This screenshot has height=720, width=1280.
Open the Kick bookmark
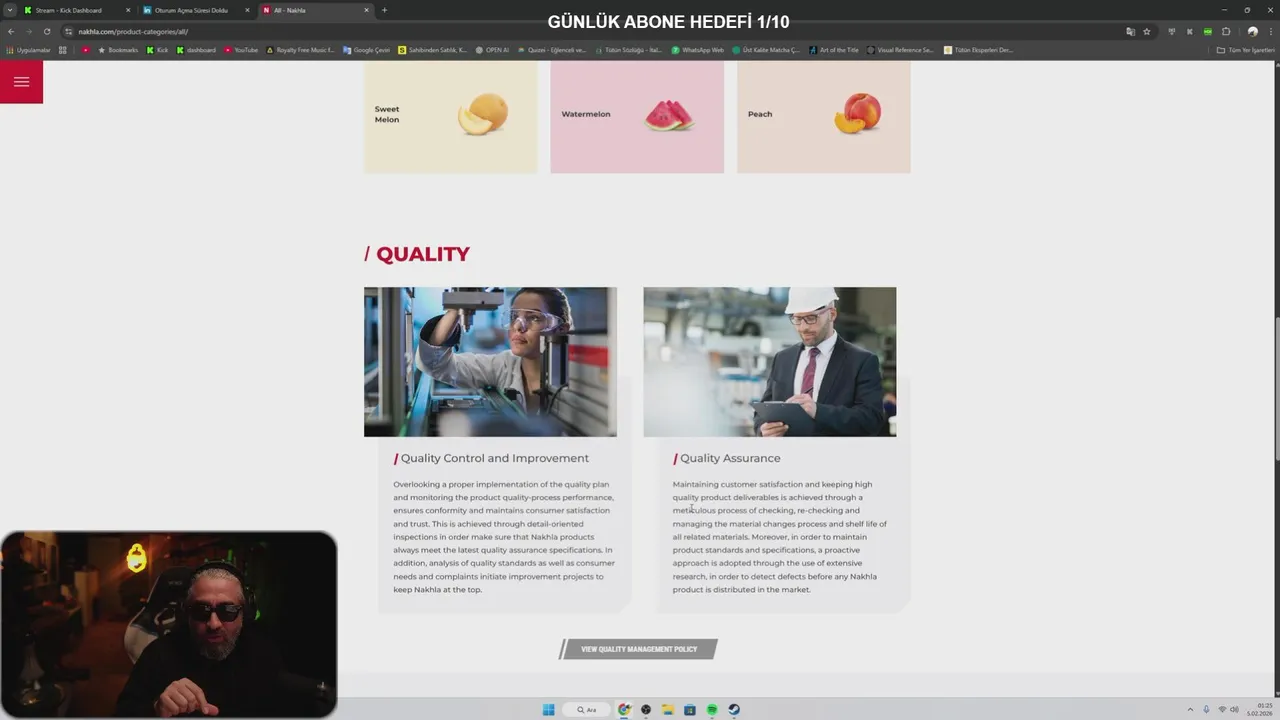tap(157, 50)
